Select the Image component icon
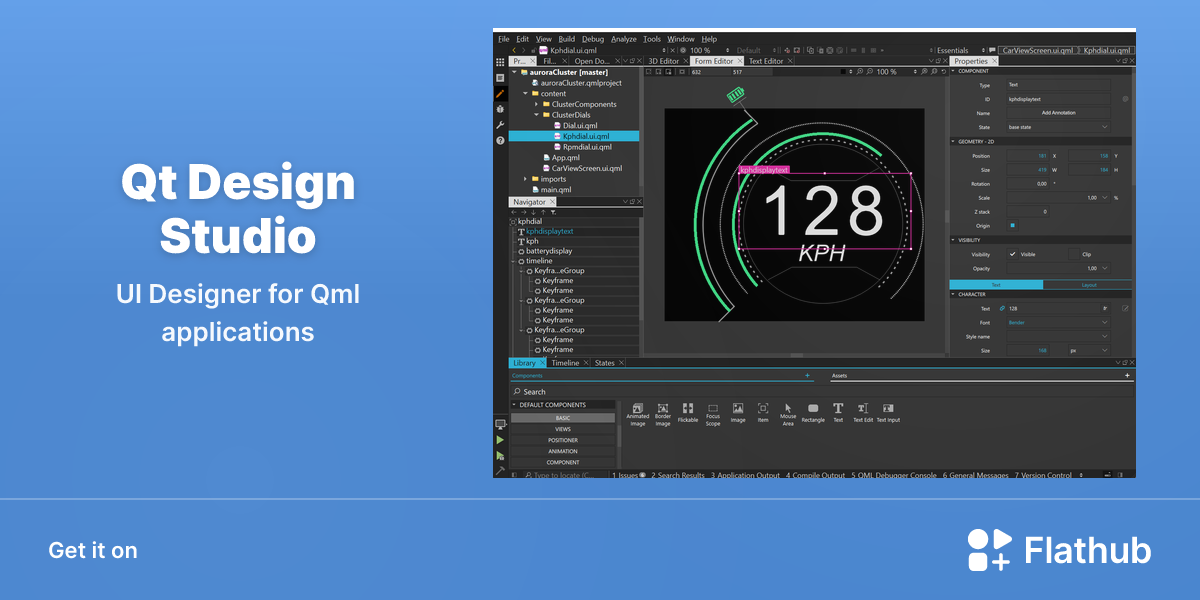The image size is (1200, 600). (738, 408)
